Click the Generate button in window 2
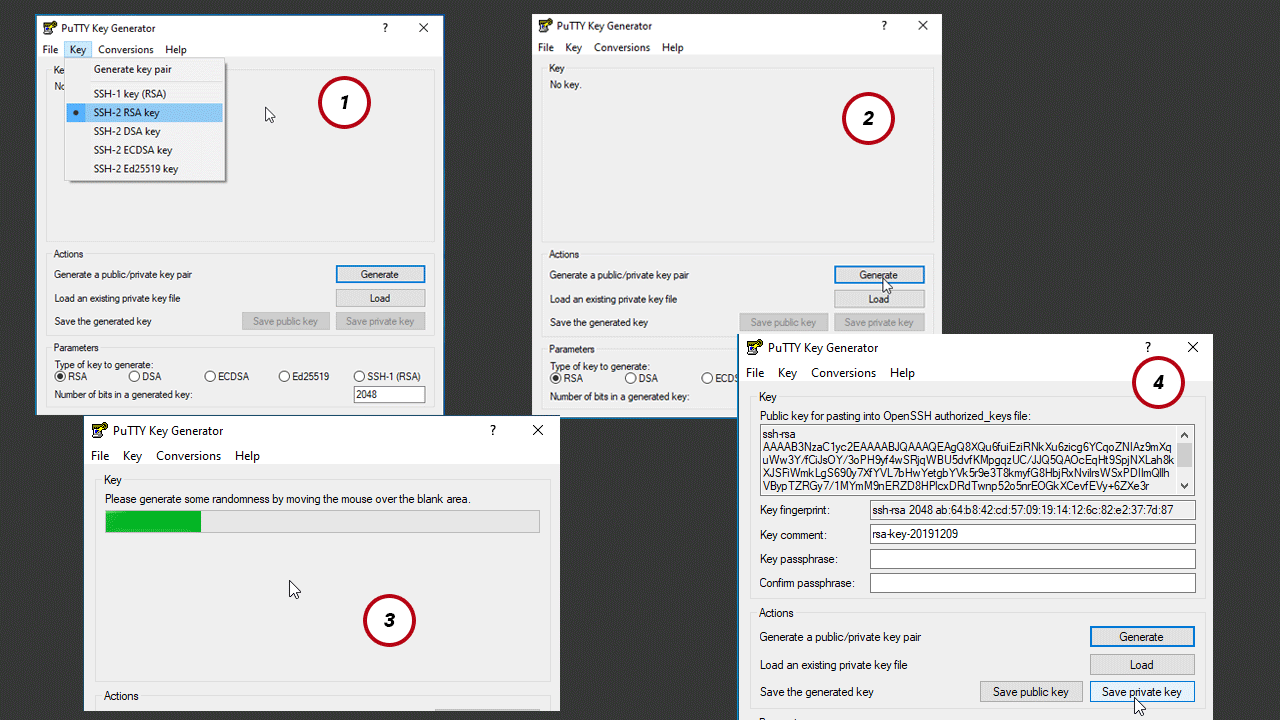The width and height of the screenshot is (1280, 720). 878,274
